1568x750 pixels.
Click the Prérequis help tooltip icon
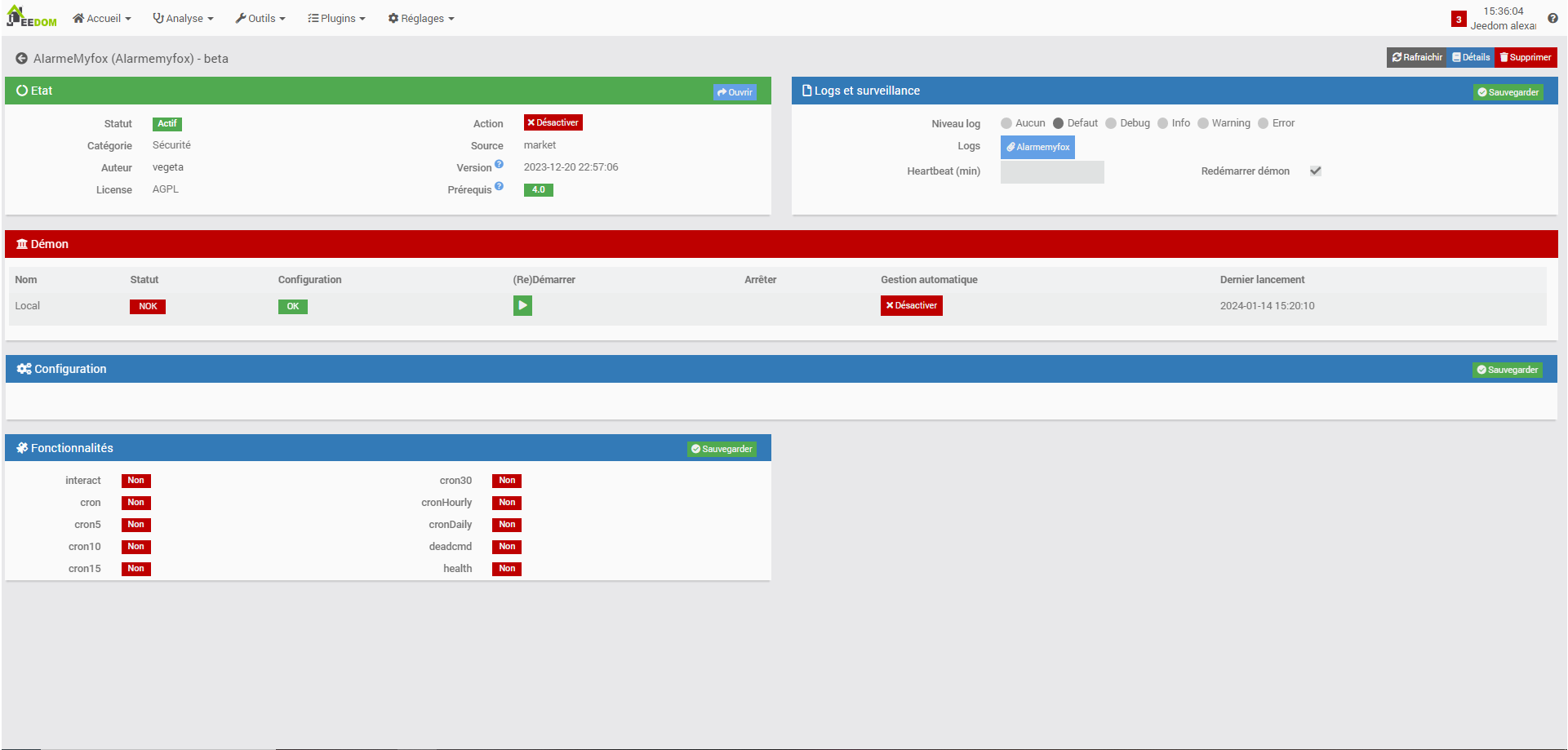point(499,186)
